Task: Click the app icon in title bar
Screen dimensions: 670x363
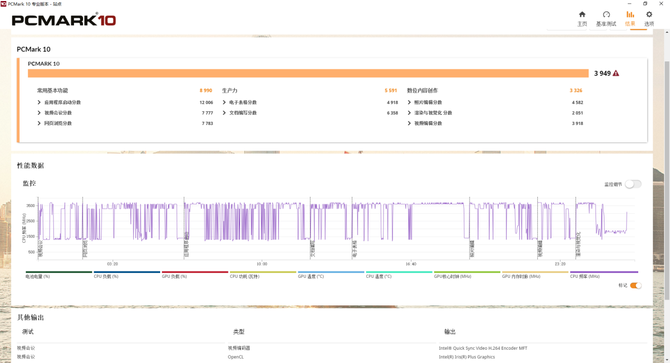Action: click(x=4, y=3)
